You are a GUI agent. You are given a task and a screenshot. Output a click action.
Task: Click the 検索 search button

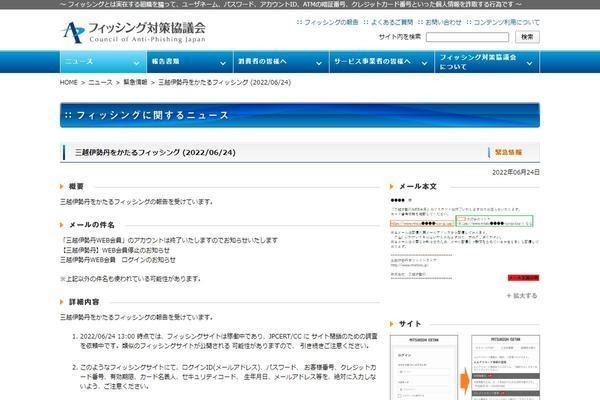pos(527,37)
